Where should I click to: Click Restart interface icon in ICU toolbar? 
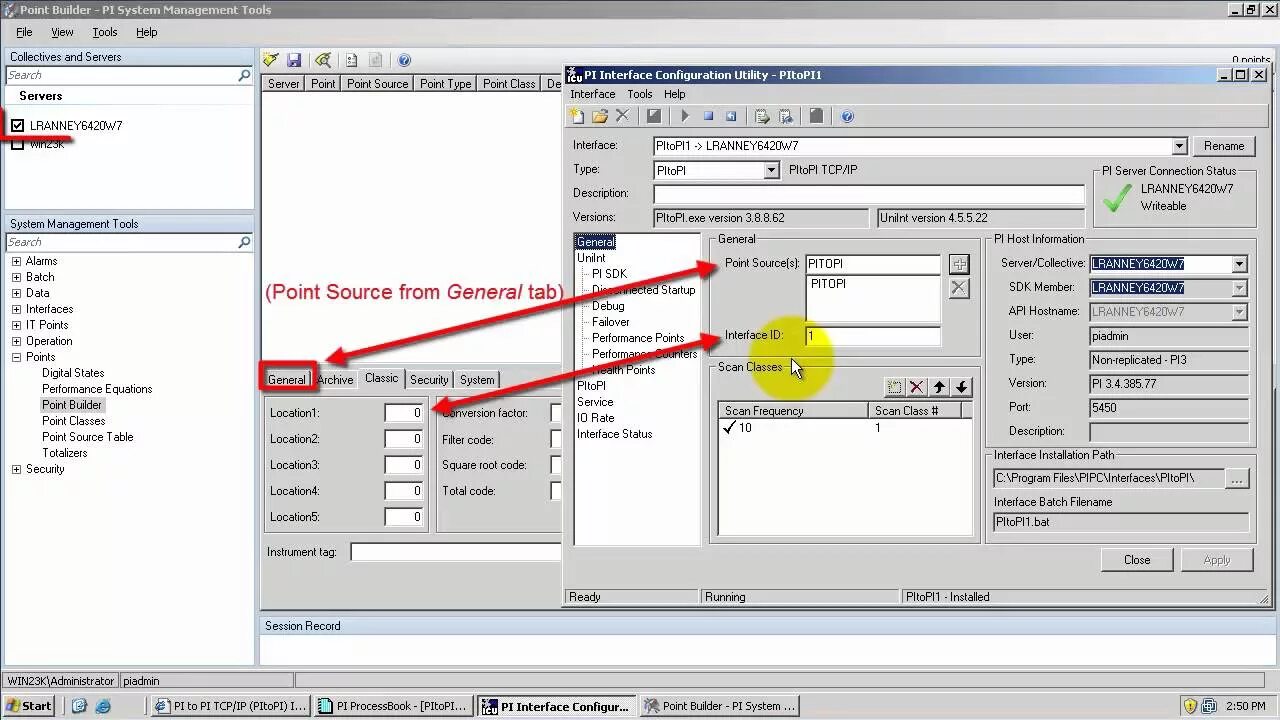(x=731, y=116)
